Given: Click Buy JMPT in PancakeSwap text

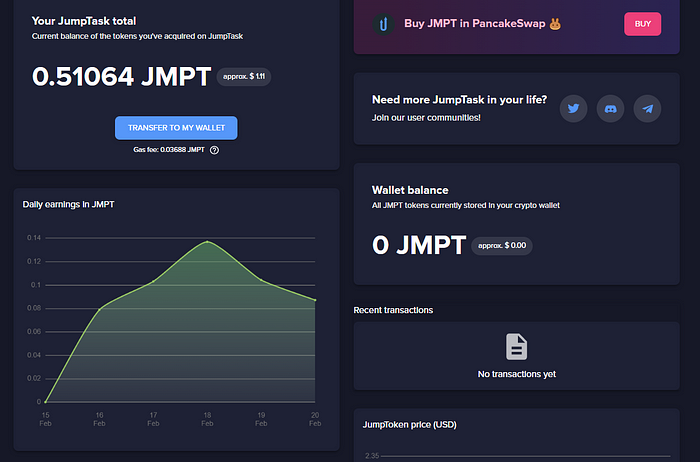Looking at the screenshot, I should [475, 24].
